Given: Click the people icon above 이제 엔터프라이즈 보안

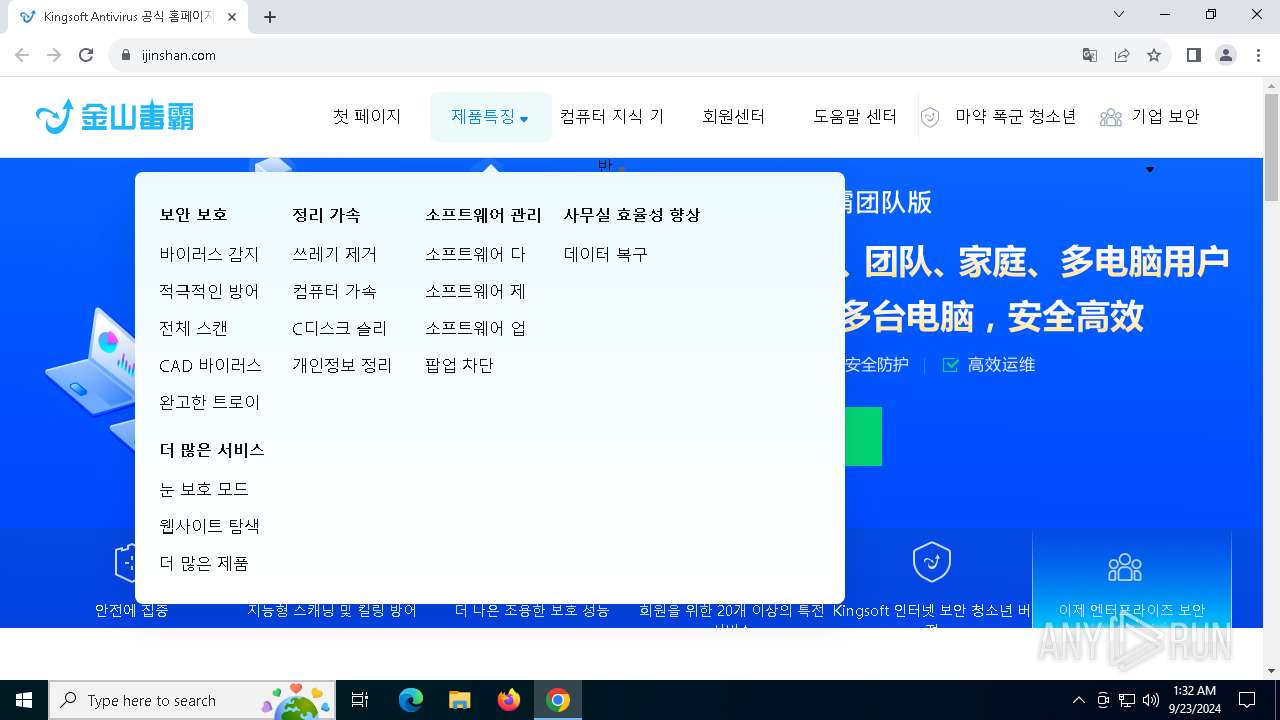Looking at the screenshot, I should 1125,567.
